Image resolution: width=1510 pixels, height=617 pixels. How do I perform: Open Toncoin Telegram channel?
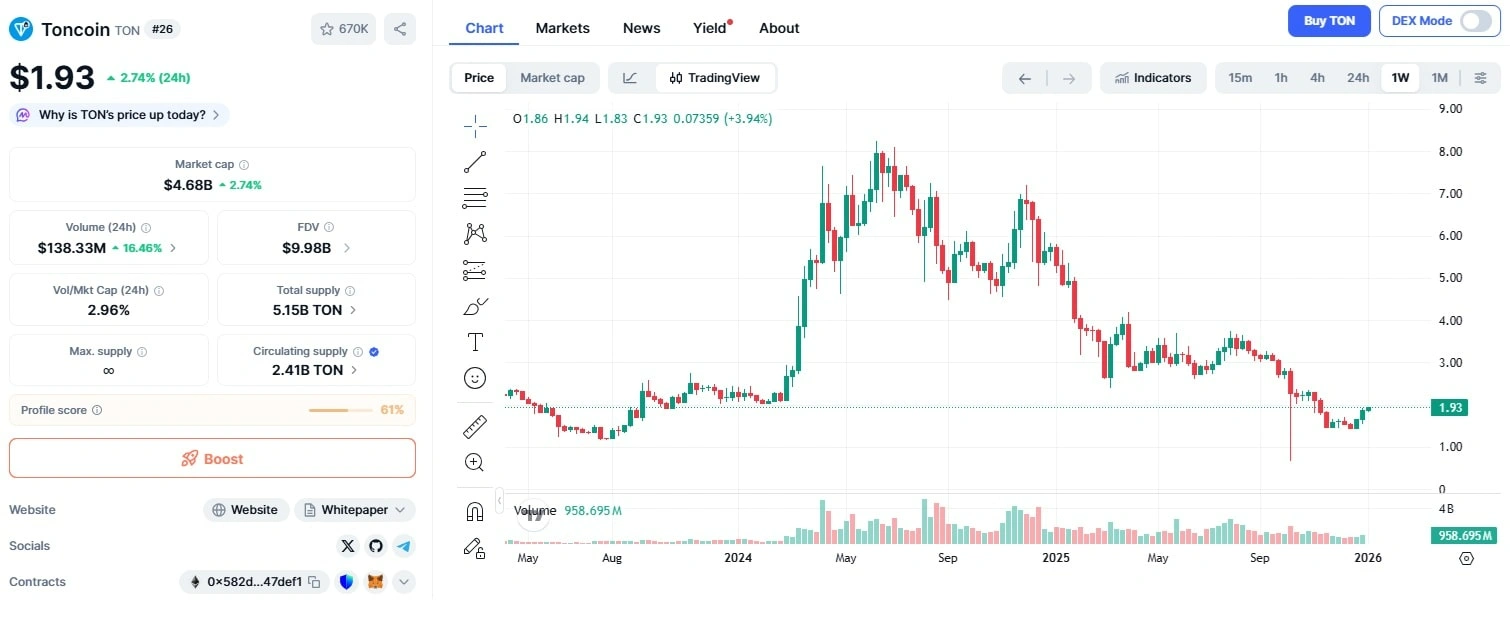point(404,546)
